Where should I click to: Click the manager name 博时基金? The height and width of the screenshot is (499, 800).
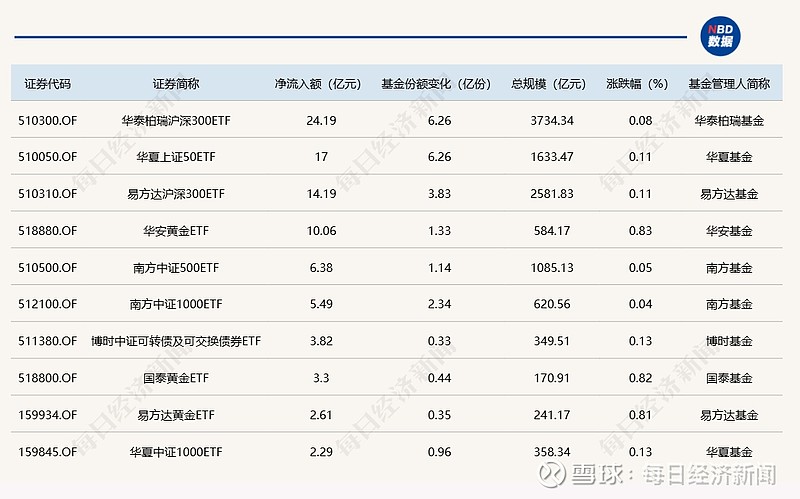[x=729, y=341]
